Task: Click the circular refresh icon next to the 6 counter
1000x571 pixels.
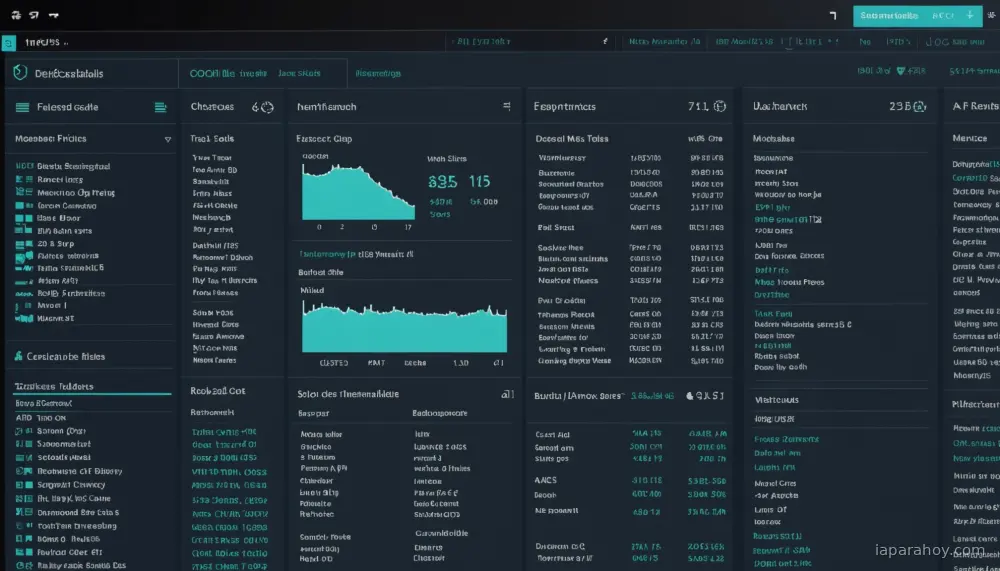Action: (x=267, y=107)
